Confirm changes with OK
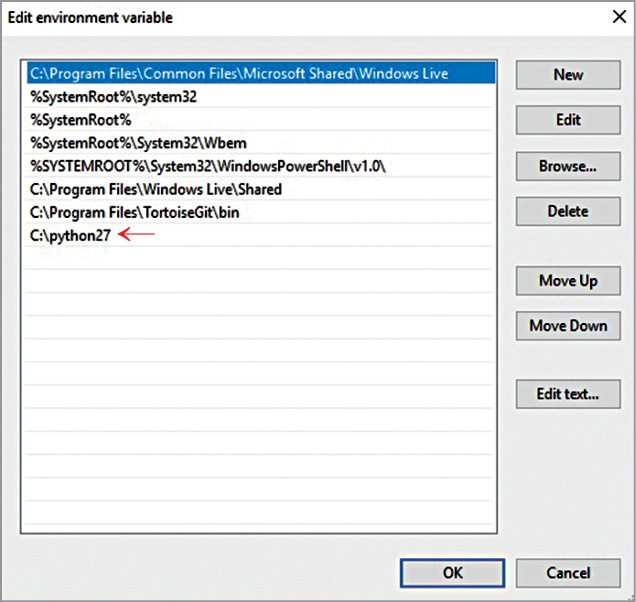The image size is (636, 602). pos(452,574)
